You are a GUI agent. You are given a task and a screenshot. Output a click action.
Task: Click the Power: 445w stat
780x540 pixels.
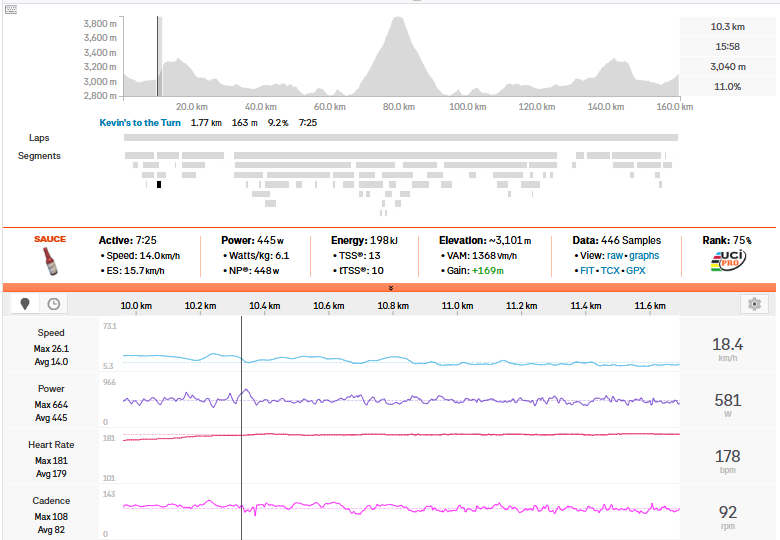(x=252, y=241)
